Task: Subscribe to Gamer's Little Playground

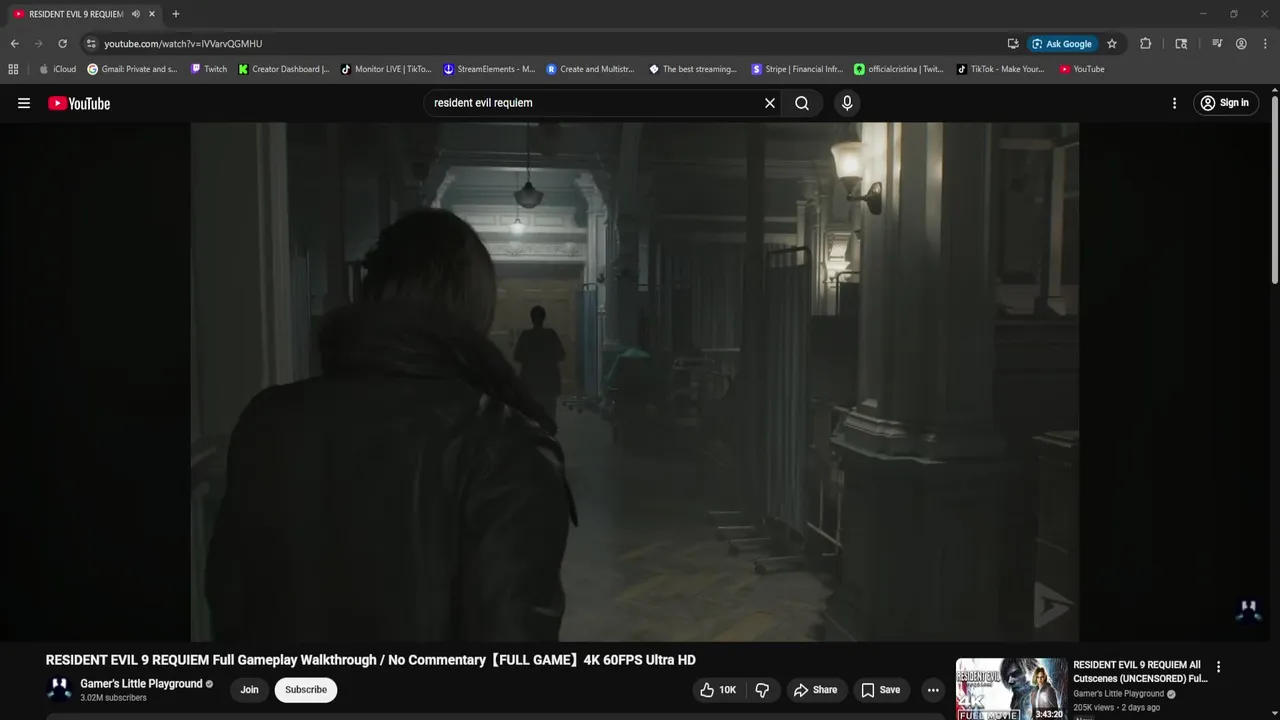Action: tap(306, 690)
